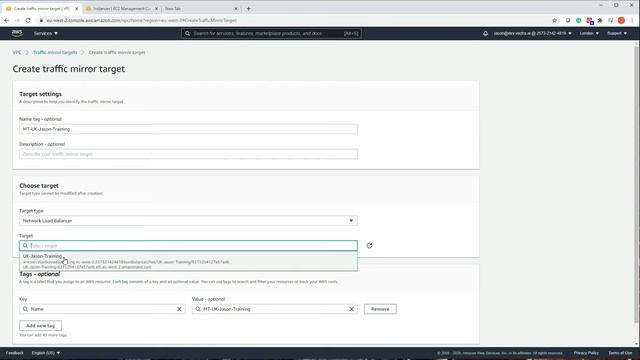Click the tag Key field with Name

(x=102, y=309)
